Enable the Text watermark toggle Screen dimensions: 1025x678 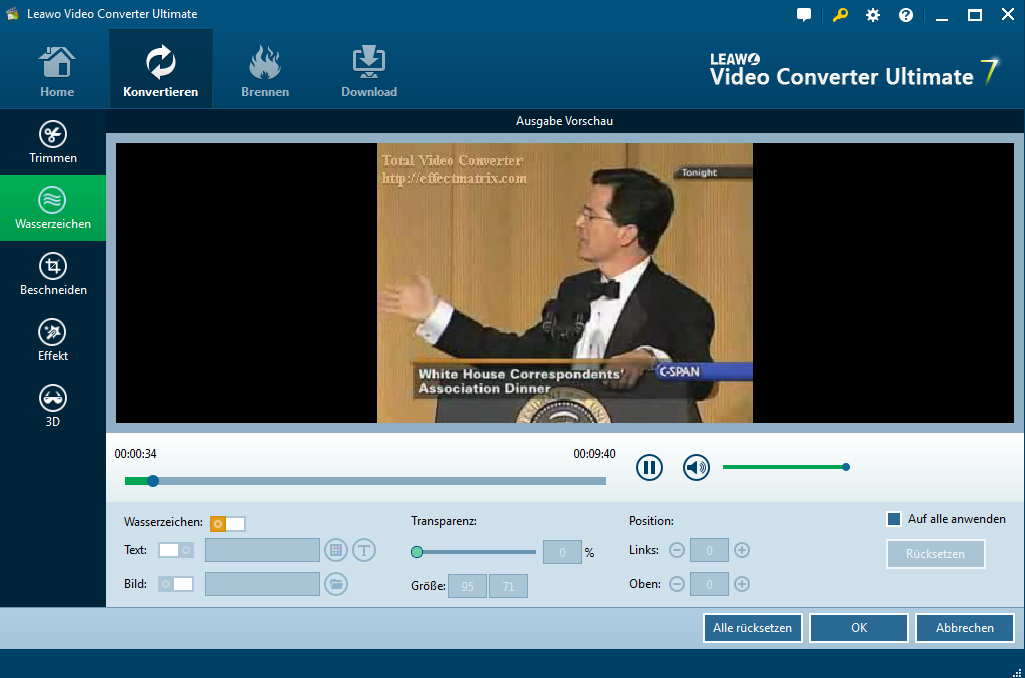176,550
